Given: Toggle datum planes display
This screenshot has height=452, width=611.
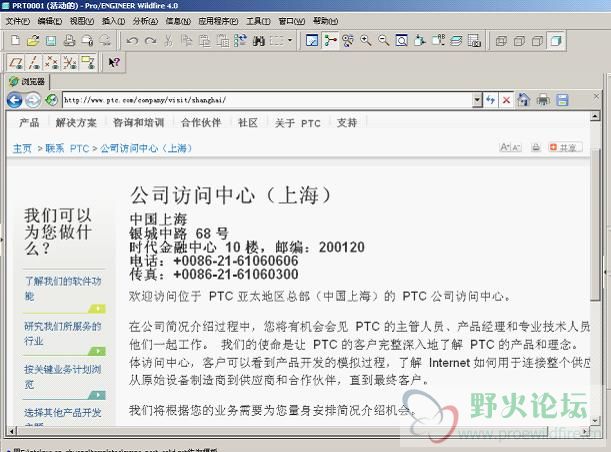Looking at the screenshot, I should pyautogui.click(x=16, y=62).
